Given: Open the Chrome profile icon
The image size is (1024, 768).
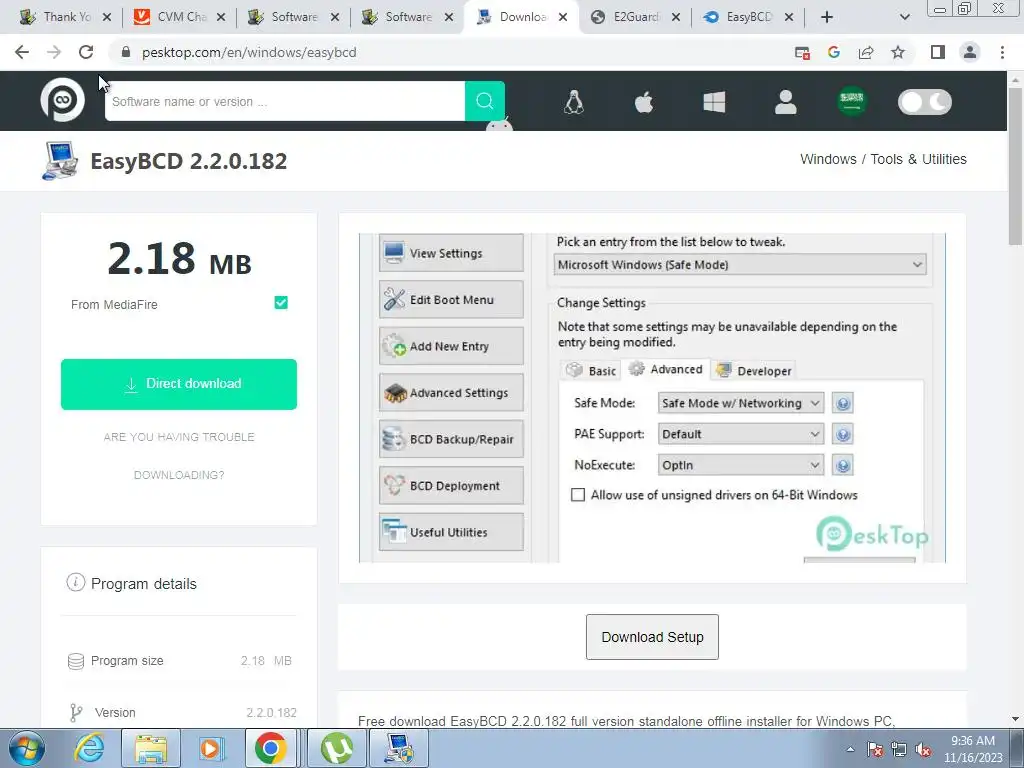Looking at the screenshot, I should (x=970, y=52).
